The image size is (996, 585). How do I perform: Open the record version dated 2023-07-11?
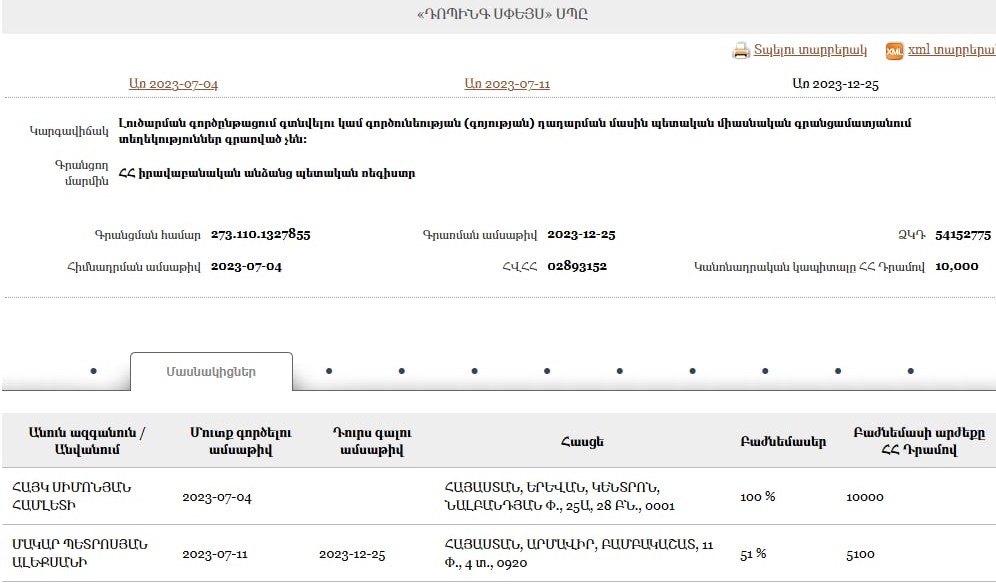(x=507, y=84)
